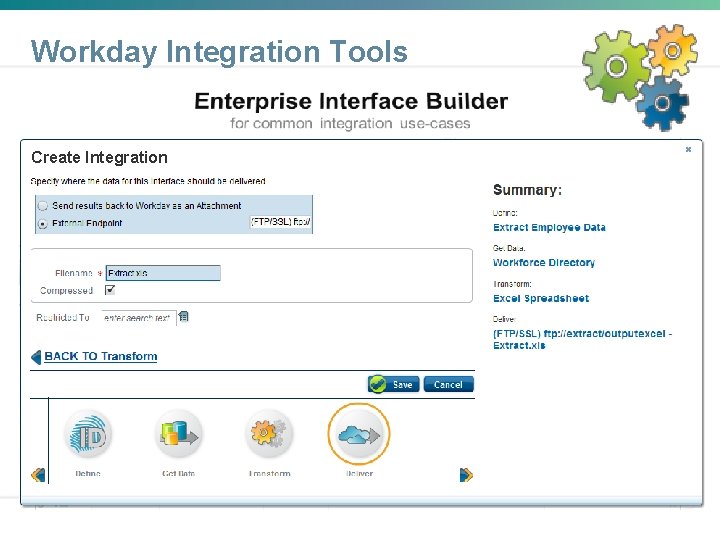Click the Restricted To search field
The height and width of the screenshot is (540, 720).
138,317
